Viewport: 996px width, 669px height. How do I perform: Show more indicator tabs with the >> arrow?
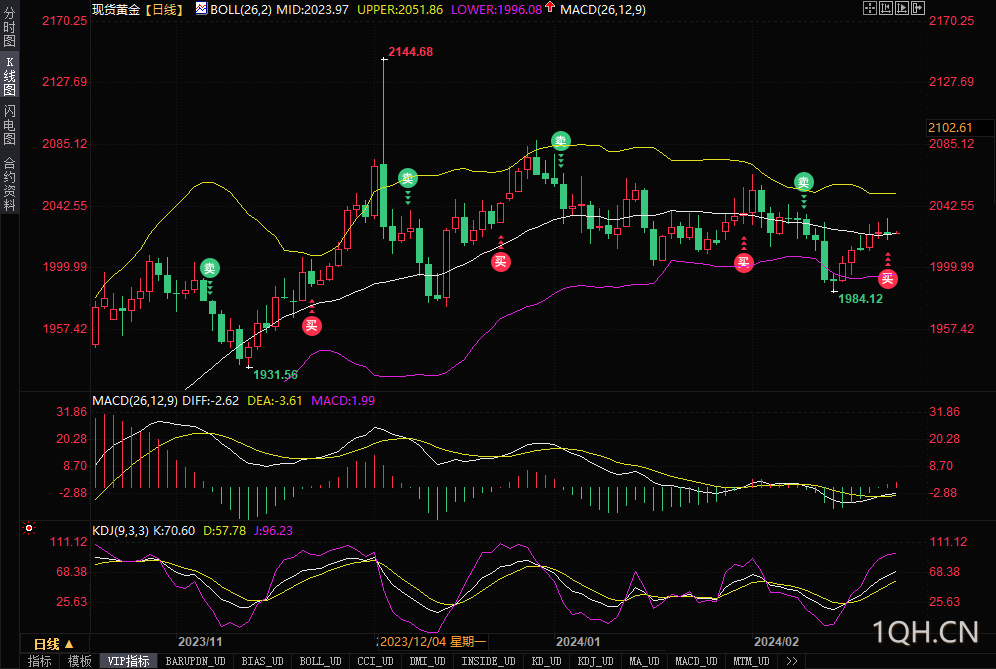(x=791, y=661)
